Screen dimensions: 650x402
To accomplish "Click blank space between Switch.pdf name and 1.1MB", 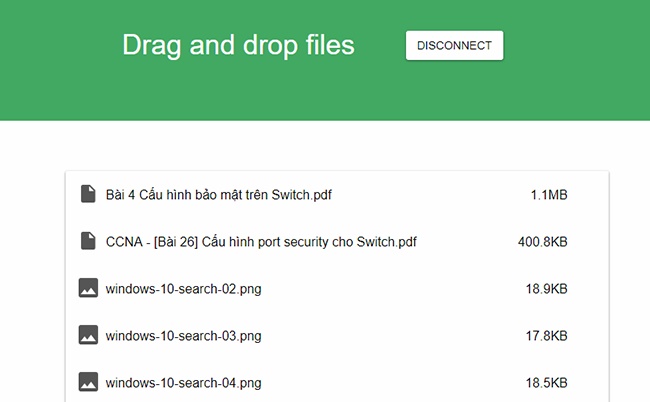I will pyautogui.click(x=431, y=195).
